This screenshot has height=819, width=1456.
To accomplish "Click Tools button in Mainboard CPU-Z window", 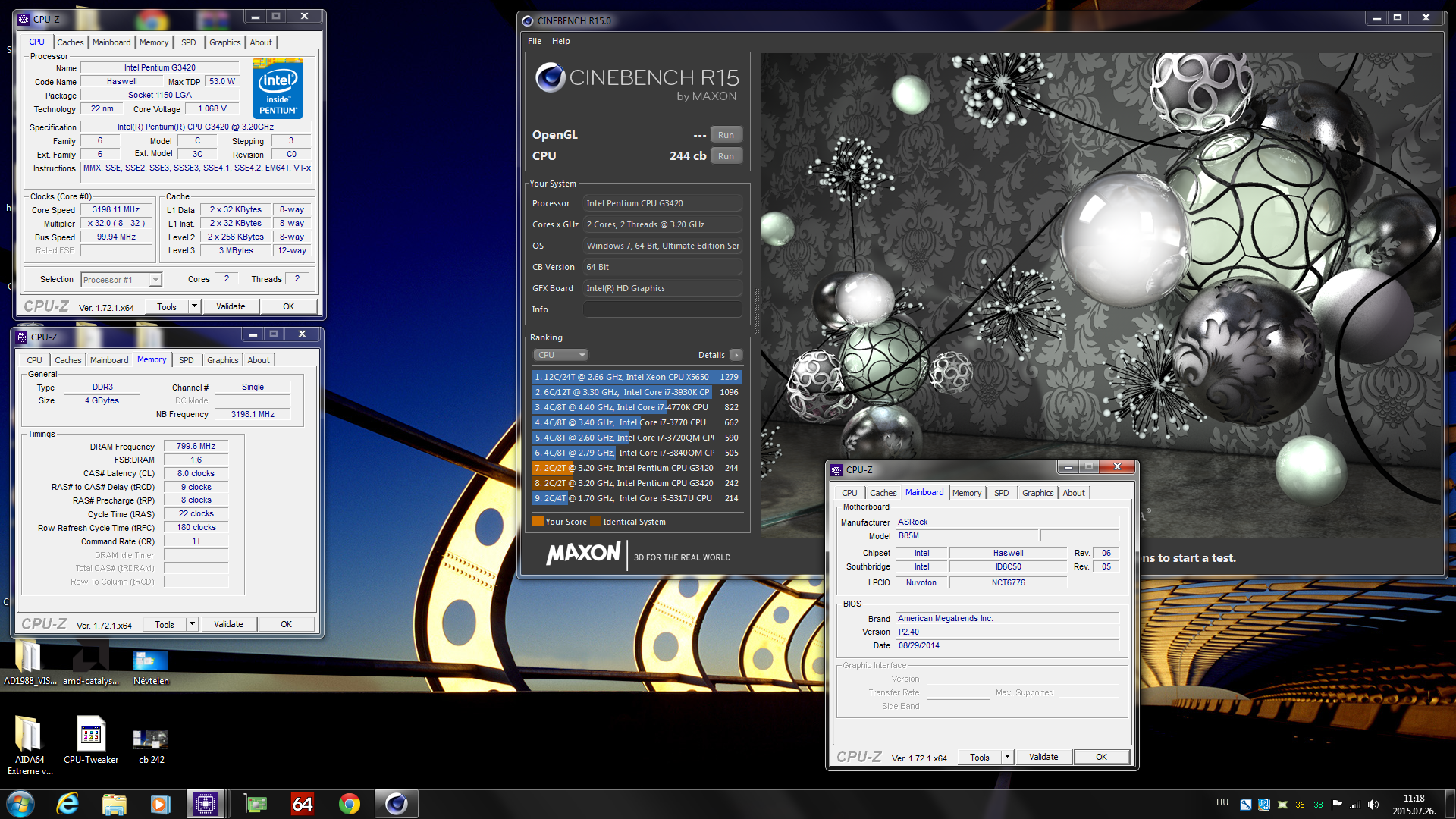I will [x=980, y=757].
